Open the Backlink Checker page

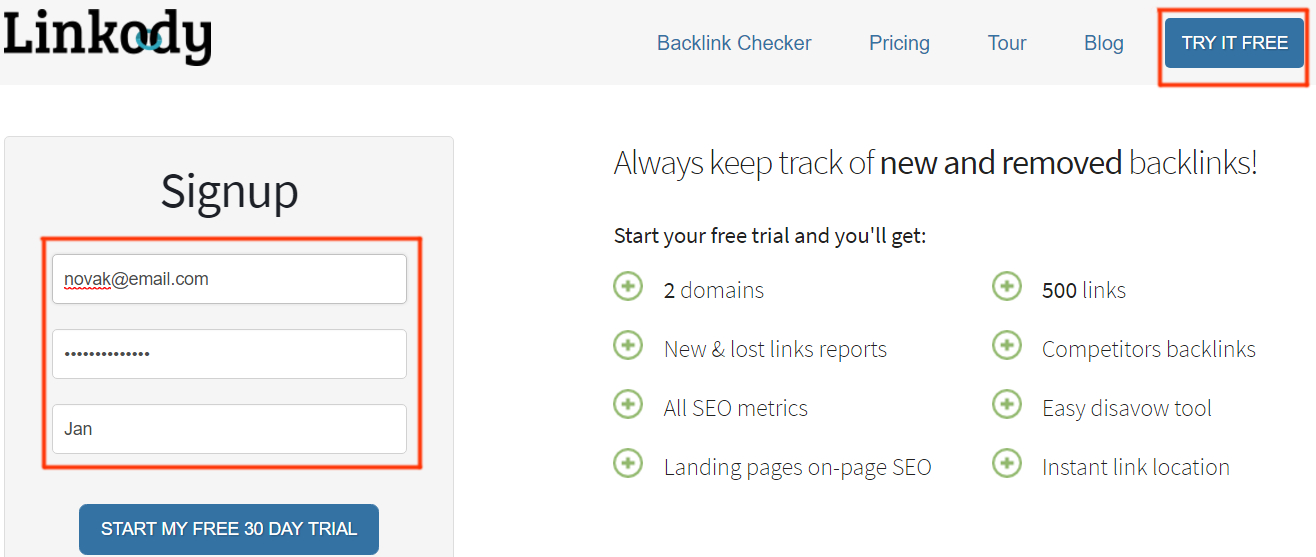(x=734, y=43)
